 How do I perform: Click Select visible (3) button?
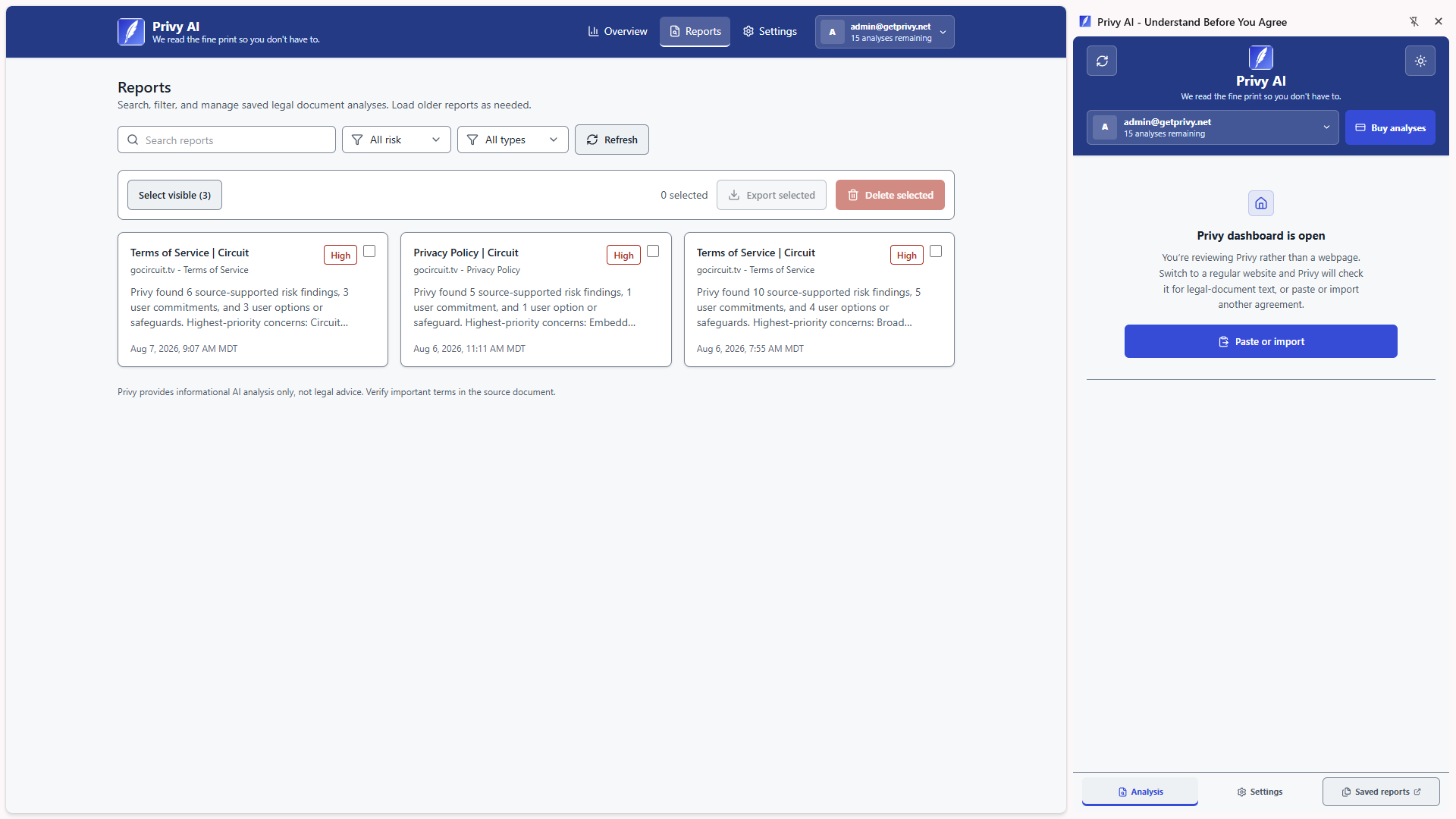174,195
